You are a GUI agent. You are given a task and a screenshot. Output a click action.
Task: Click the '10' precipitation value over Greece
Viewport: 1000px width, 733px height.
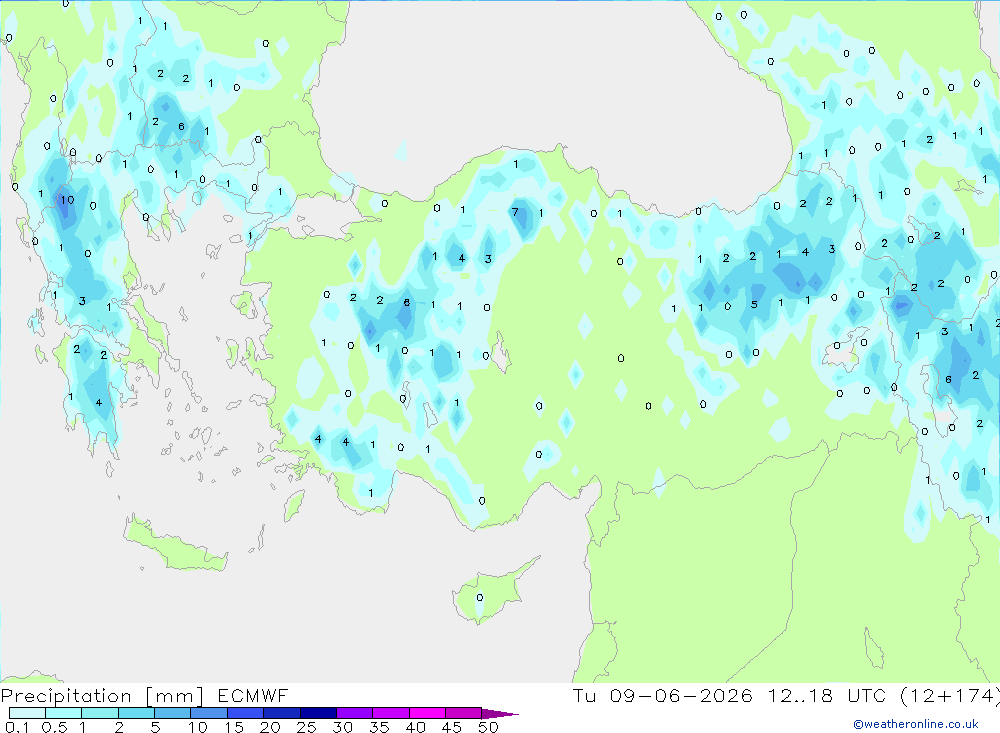pos(67,200)
